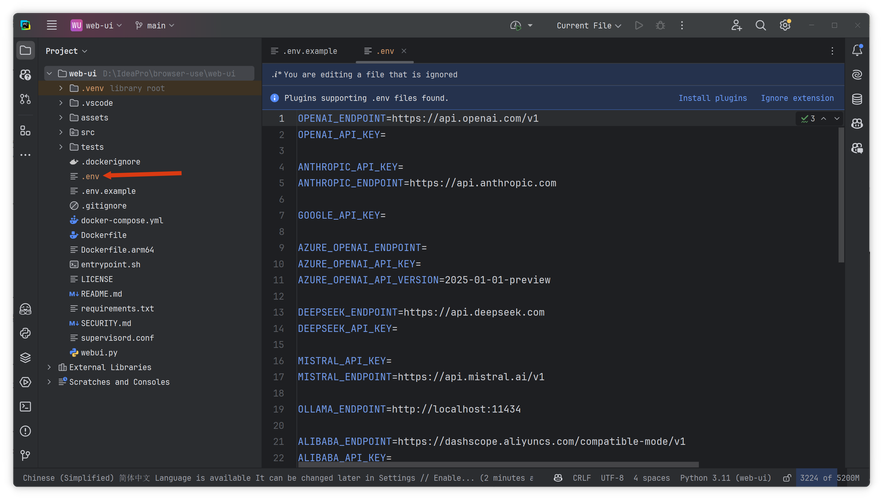This screenshot has height=500, width=883.
Task: Open the Pull Requests tool window icon
Action: point(25,99)
